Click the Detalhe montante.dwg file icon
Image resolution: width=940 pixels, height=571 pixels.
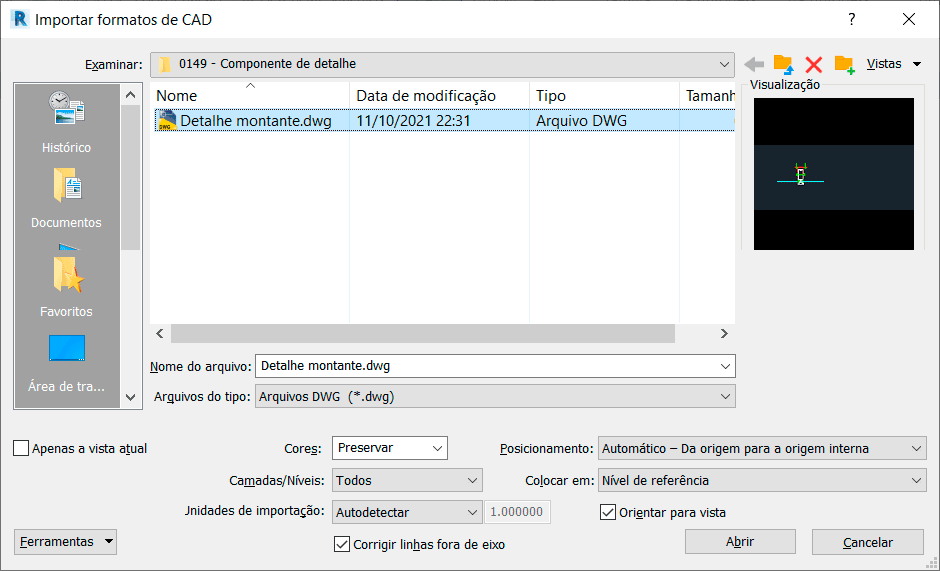tap(167, 121)
